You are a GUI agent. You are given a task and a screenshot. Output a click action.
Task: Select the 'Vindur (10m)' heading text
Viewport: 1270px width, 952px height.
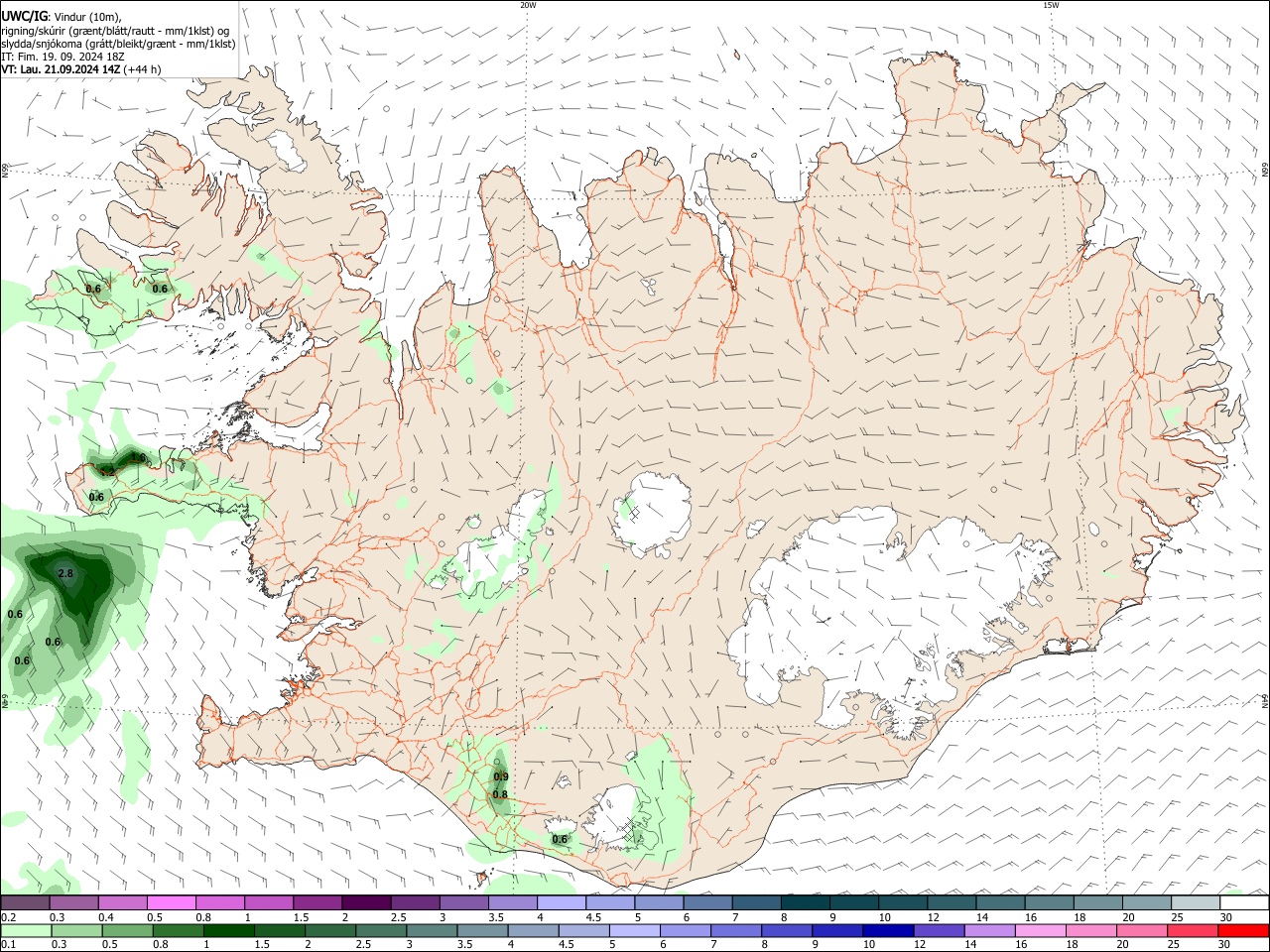87,18
